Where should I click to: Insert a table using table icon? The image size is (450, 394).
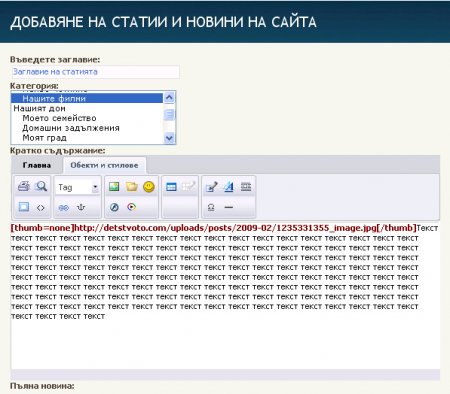pyautogui.click(x=171, y=187)
